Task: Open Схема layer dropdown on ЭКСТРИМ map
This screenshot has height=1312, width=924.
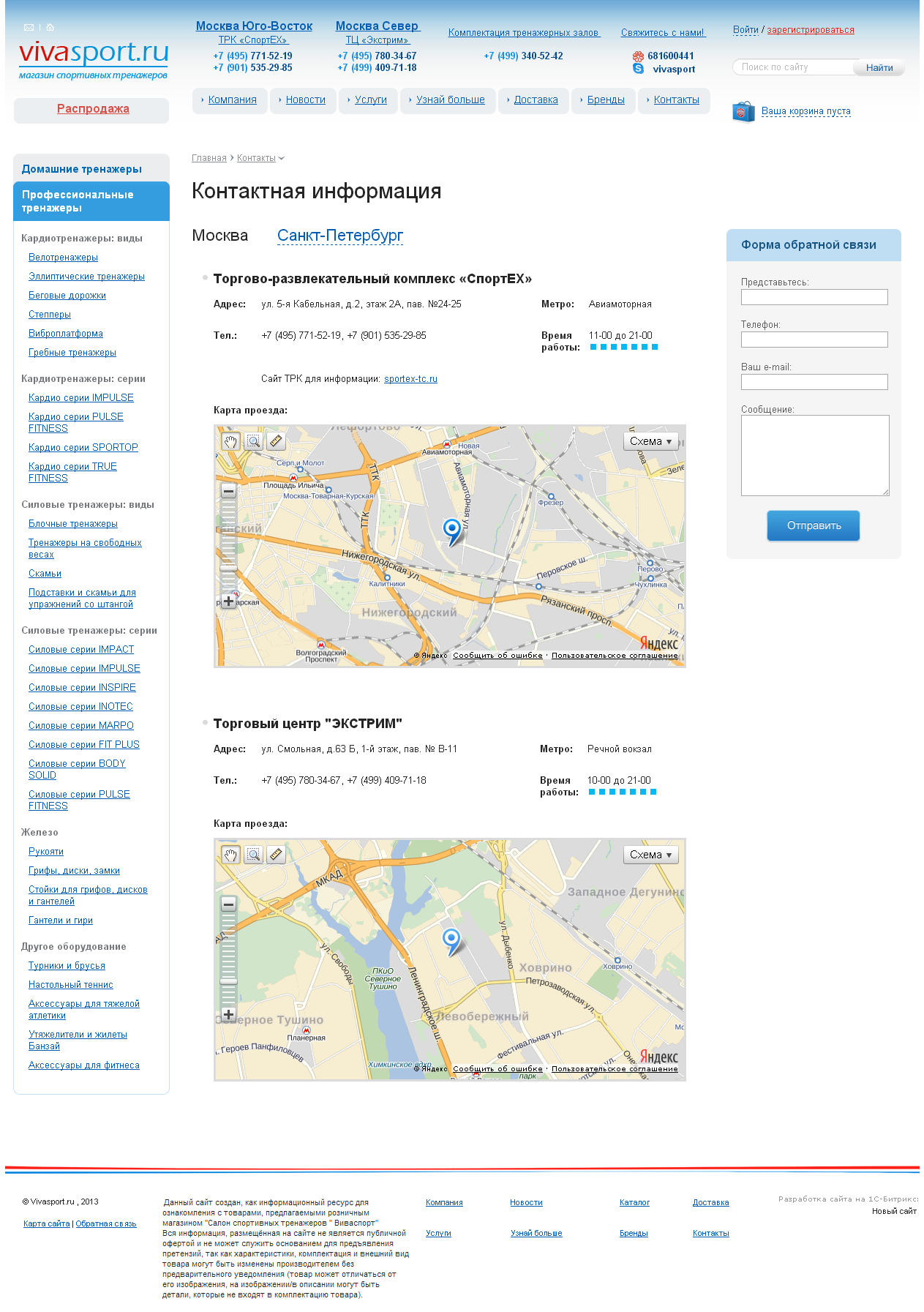Action: tap(650, 855)
